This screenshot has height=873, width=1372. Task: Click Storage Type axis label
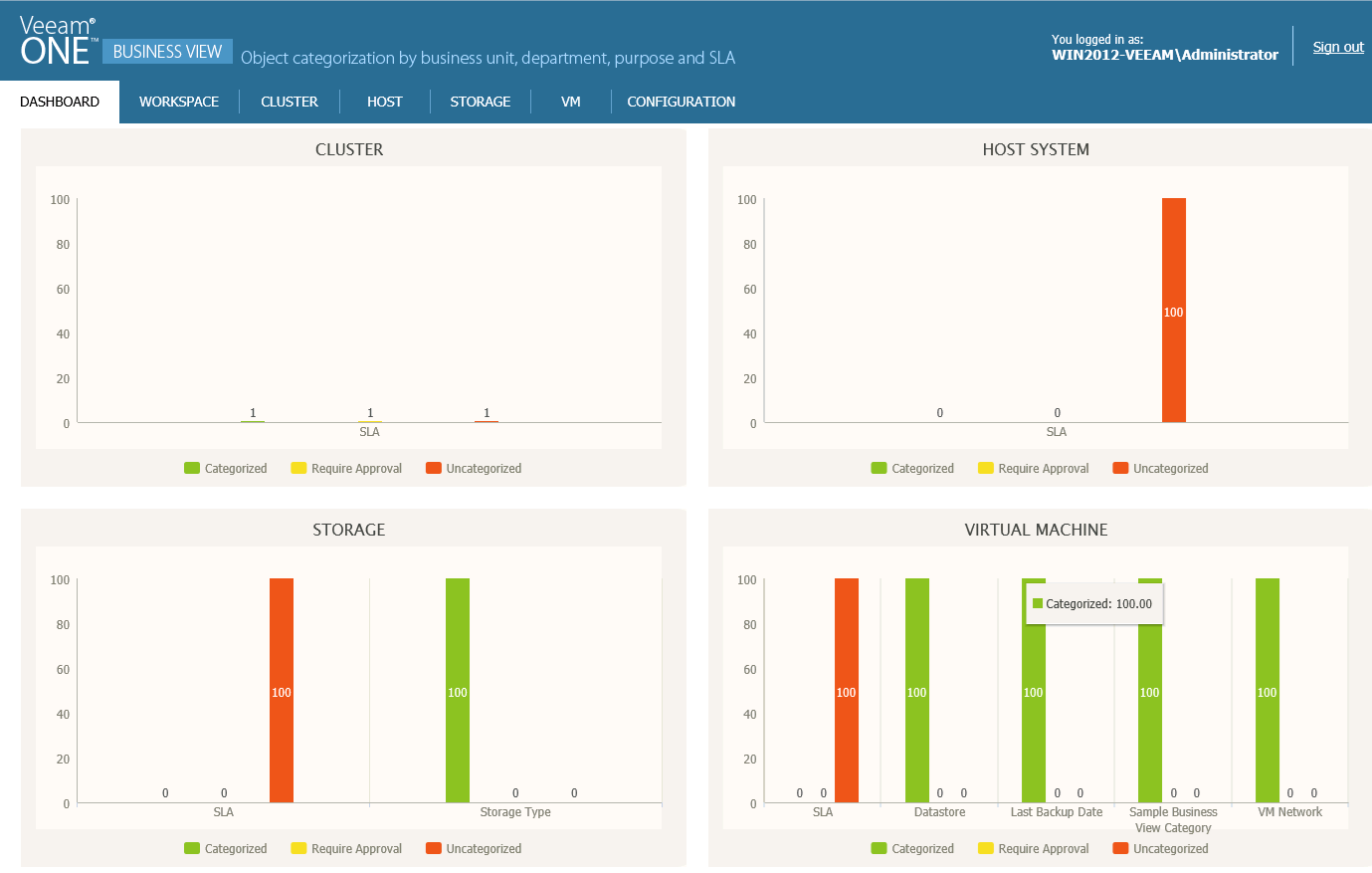[515, 812]
